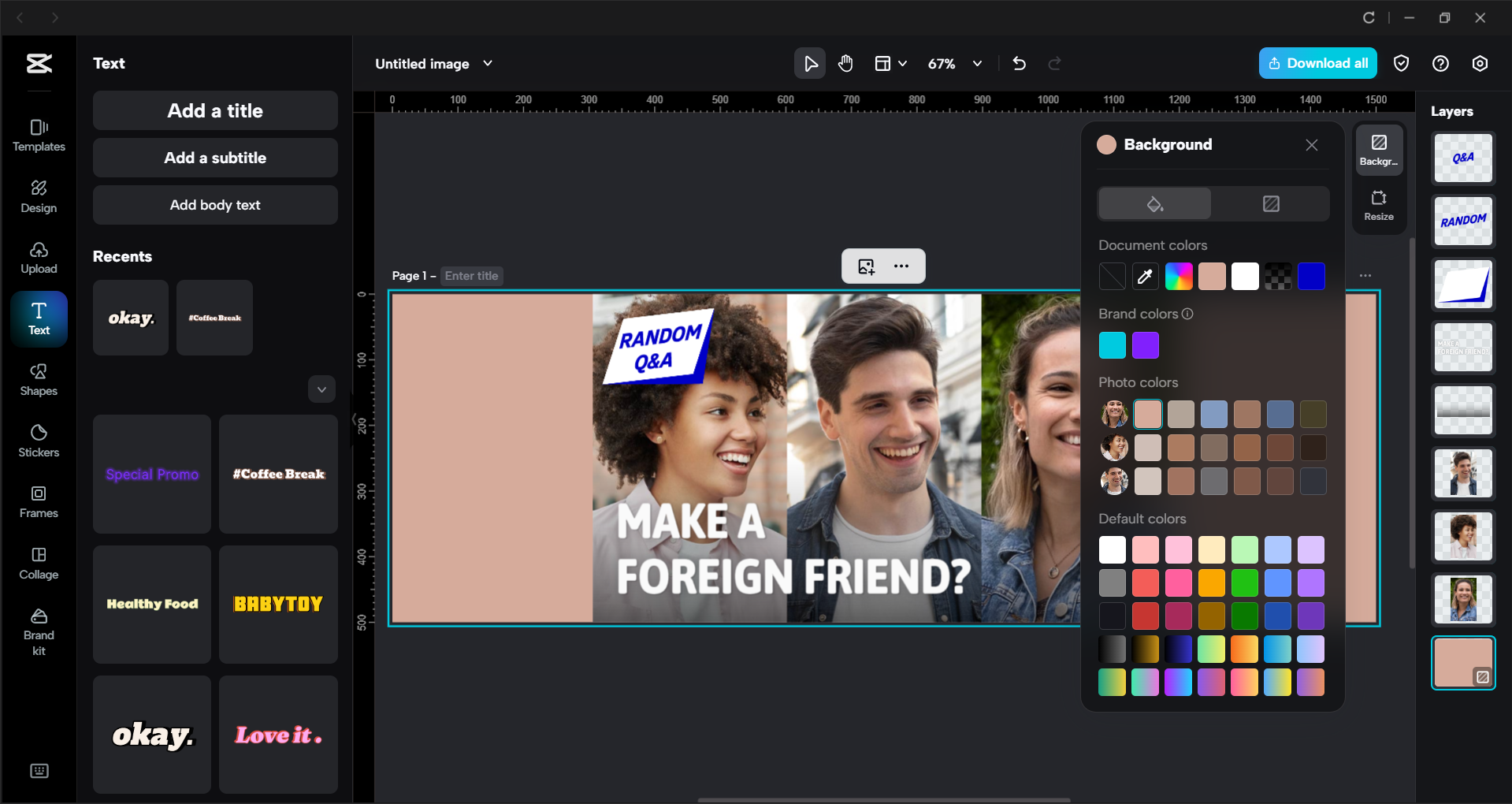Expand the Recents text list chevron
Image resolution: width=1512 pixels, height=804 pixels.
(321, 389)
